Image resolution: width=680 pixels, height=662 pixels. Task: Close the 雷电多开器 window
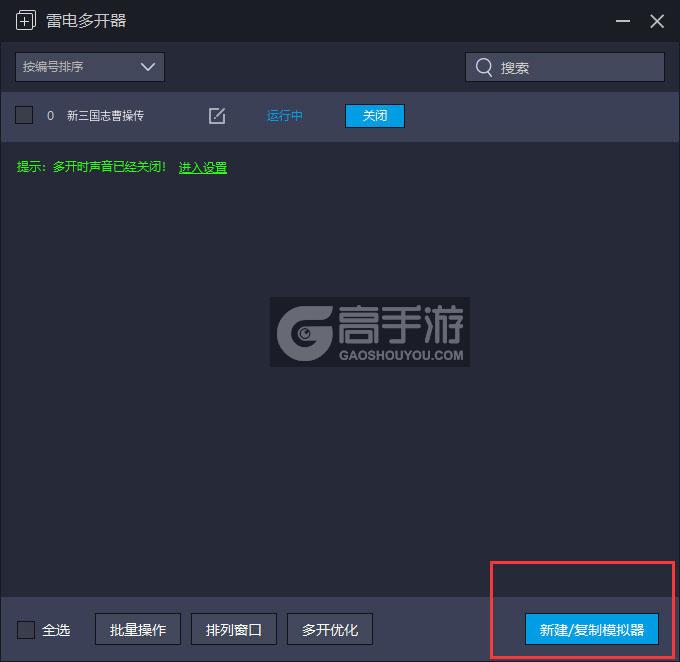657,21
